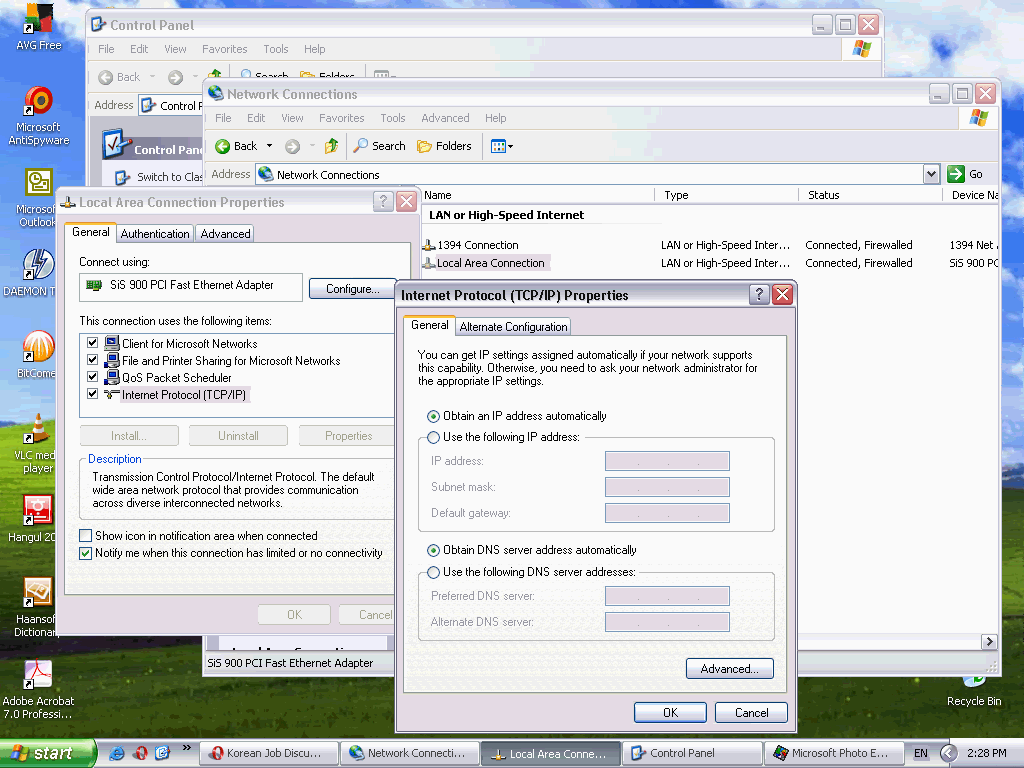Click the help question mark in TCP/IP Properties
Viewport: 1024px width, 768px height.
pos(759,295)
